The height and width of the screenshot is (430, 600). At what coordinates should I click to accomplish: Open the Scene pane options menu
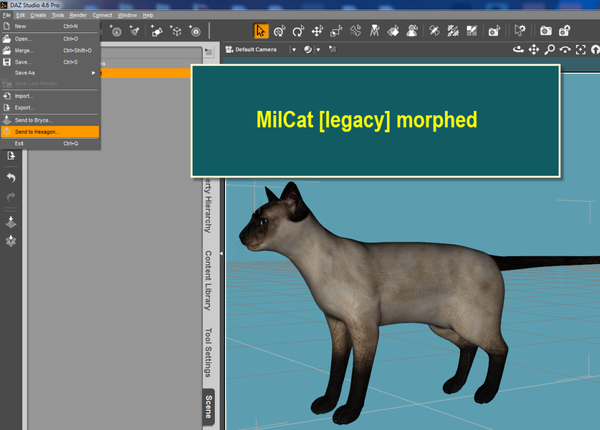click(x=209, y=51)
